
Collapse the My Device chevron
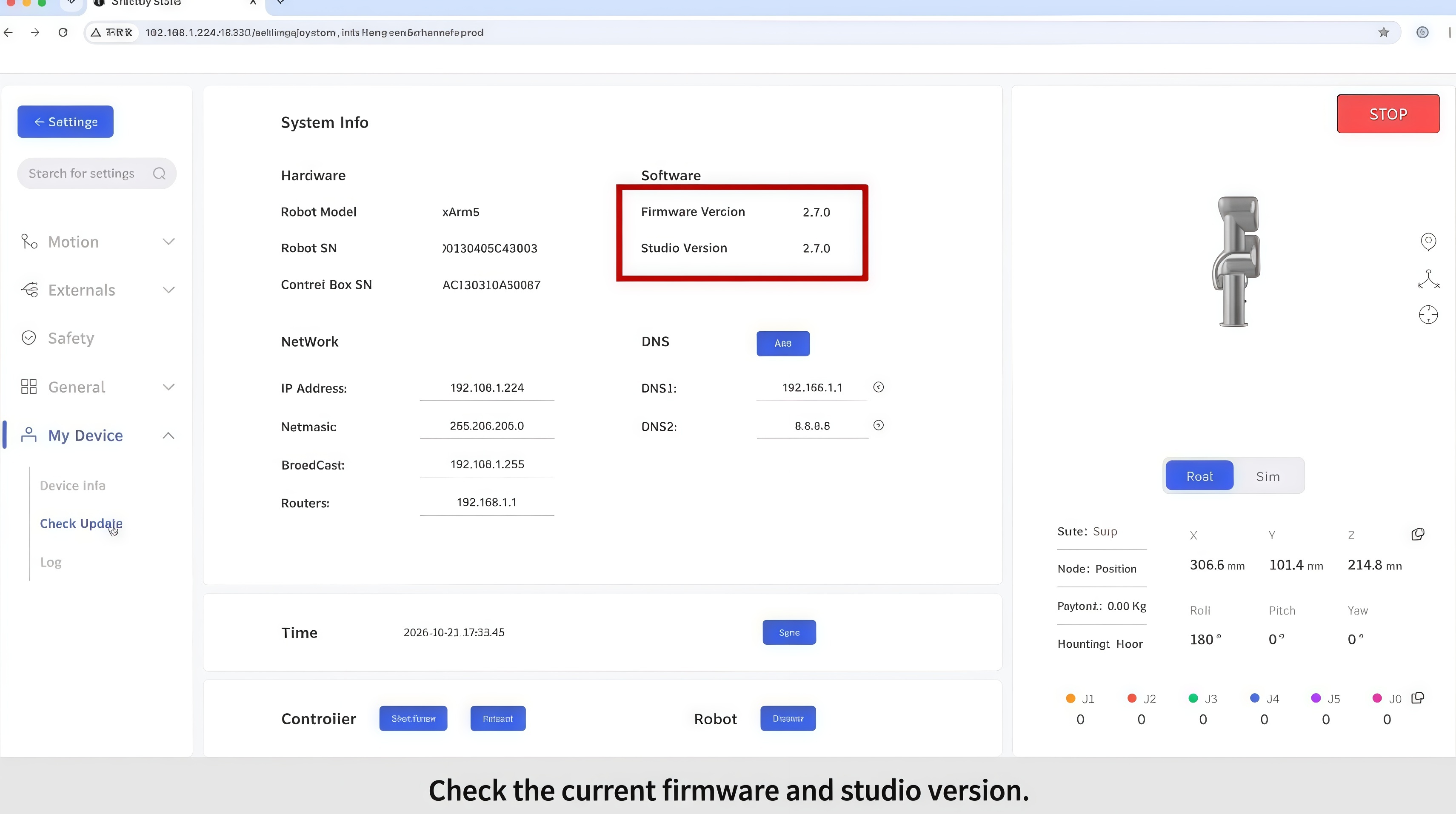[x=168, y=435]
